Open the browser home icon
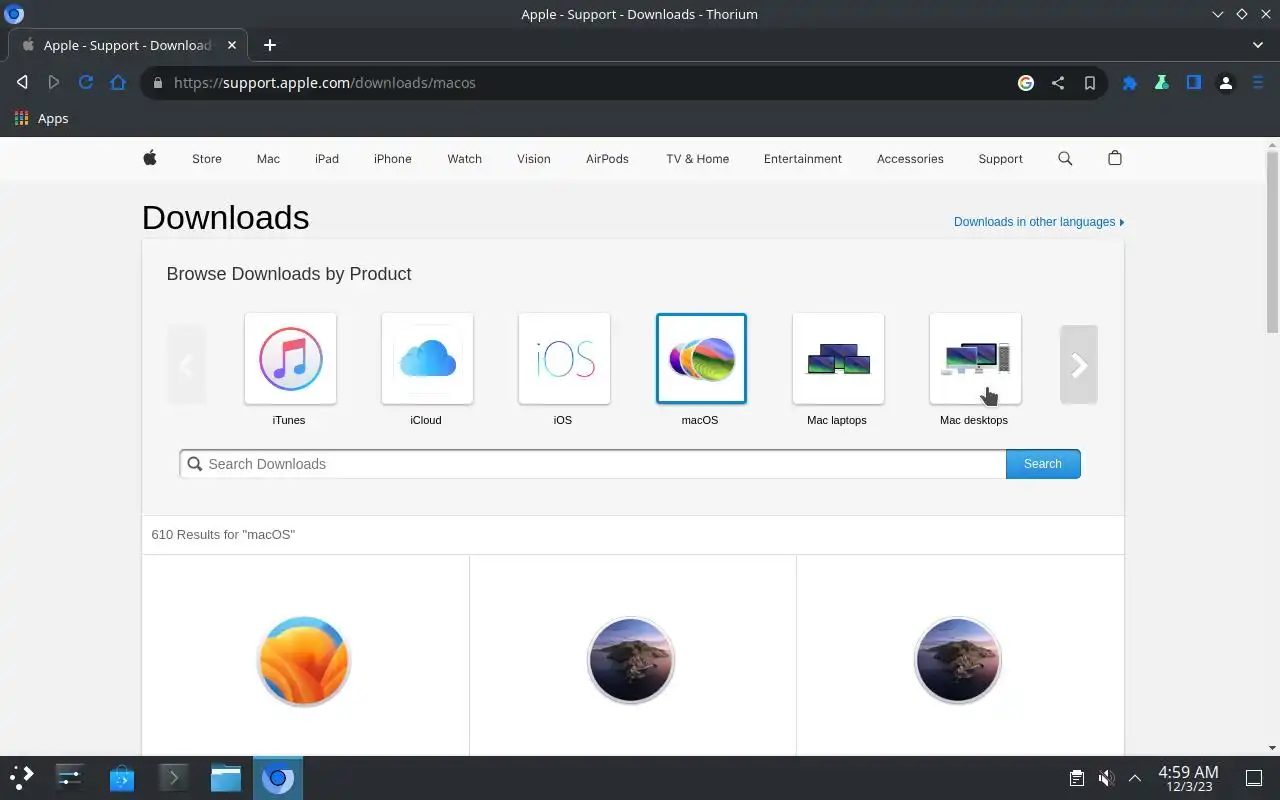This screenshot has height=800, width=1280. coord(118,83)
